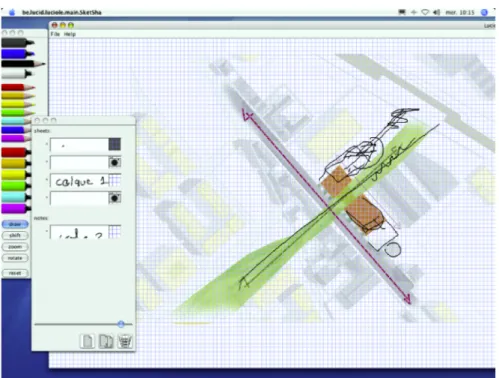Duplicate sheet using the double-page icon
The image size is (499, 378).
click(x=106, y=341)
